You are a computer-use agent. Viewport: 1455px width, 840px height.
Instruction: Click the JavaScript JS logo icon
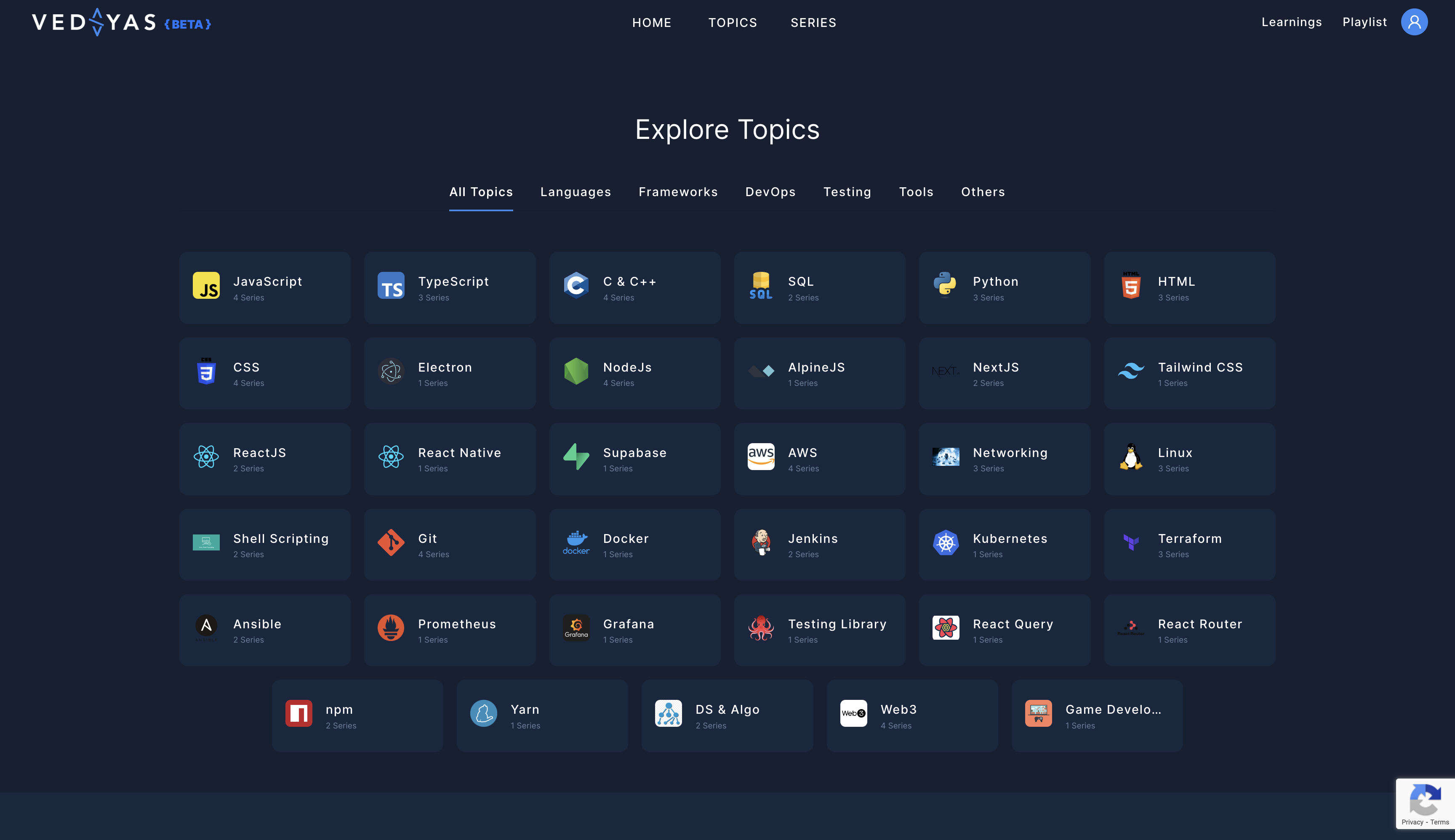206,286
